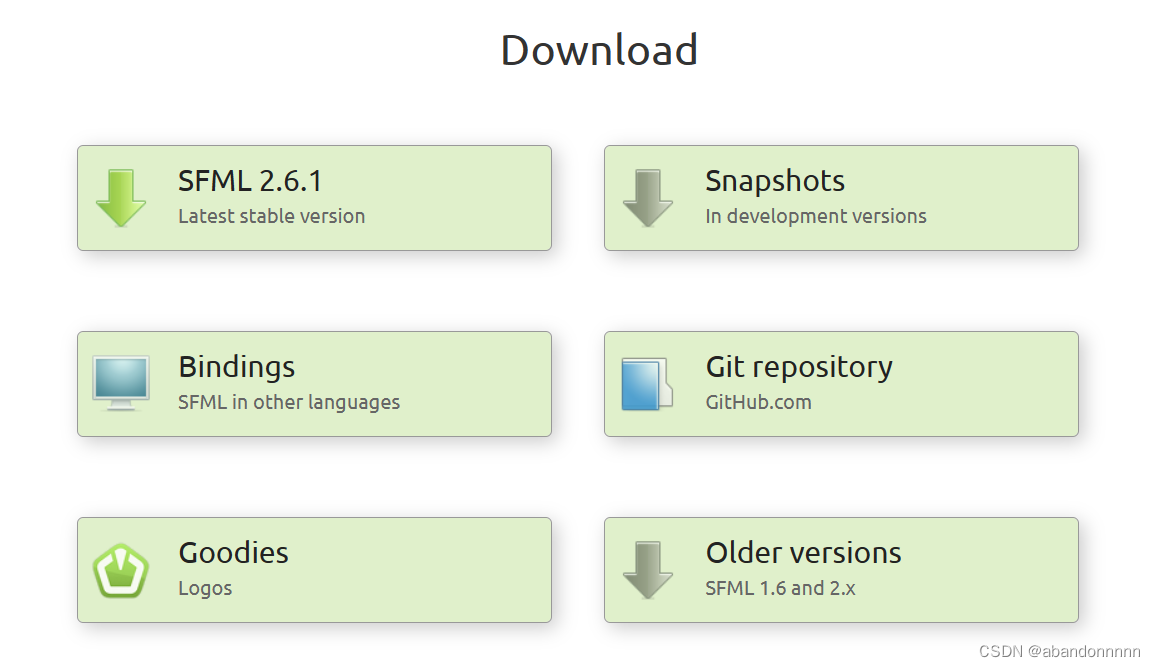Click the 'In development versions' subtitle
Screen dimensions: 1155x667
(x=816, y=216)
